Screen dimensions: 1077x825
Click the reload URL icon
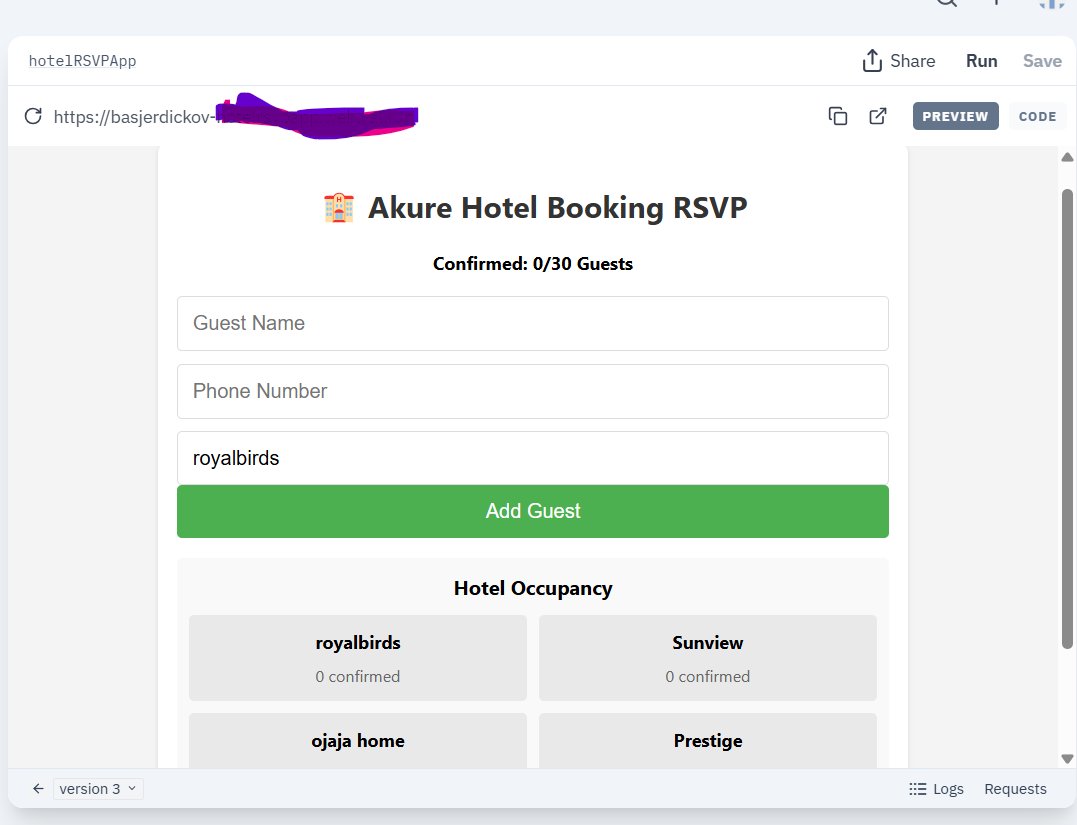33,116
